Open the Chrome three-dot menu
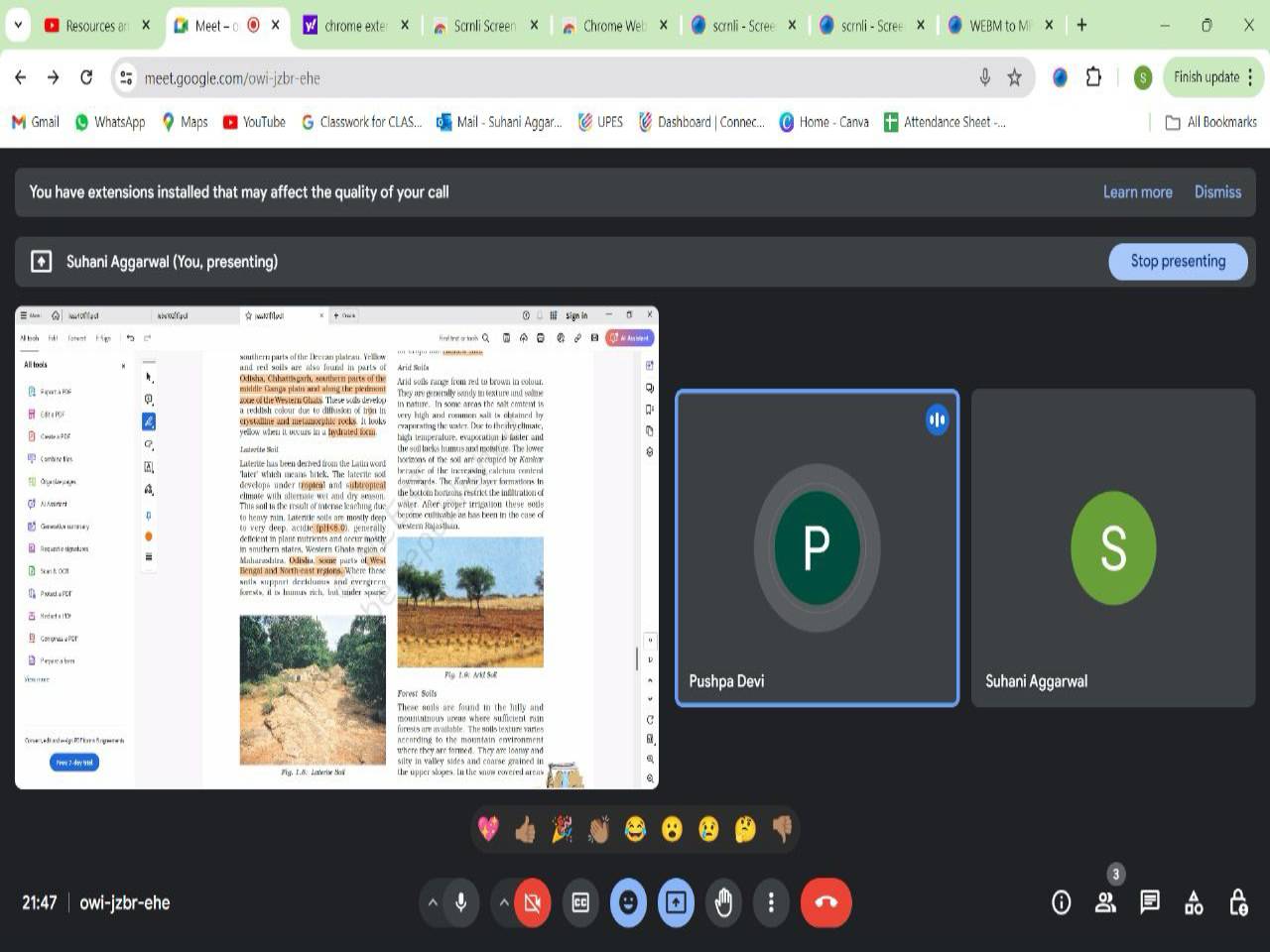Viewport: 1270px width, 952px height. tap(1250, 77)
